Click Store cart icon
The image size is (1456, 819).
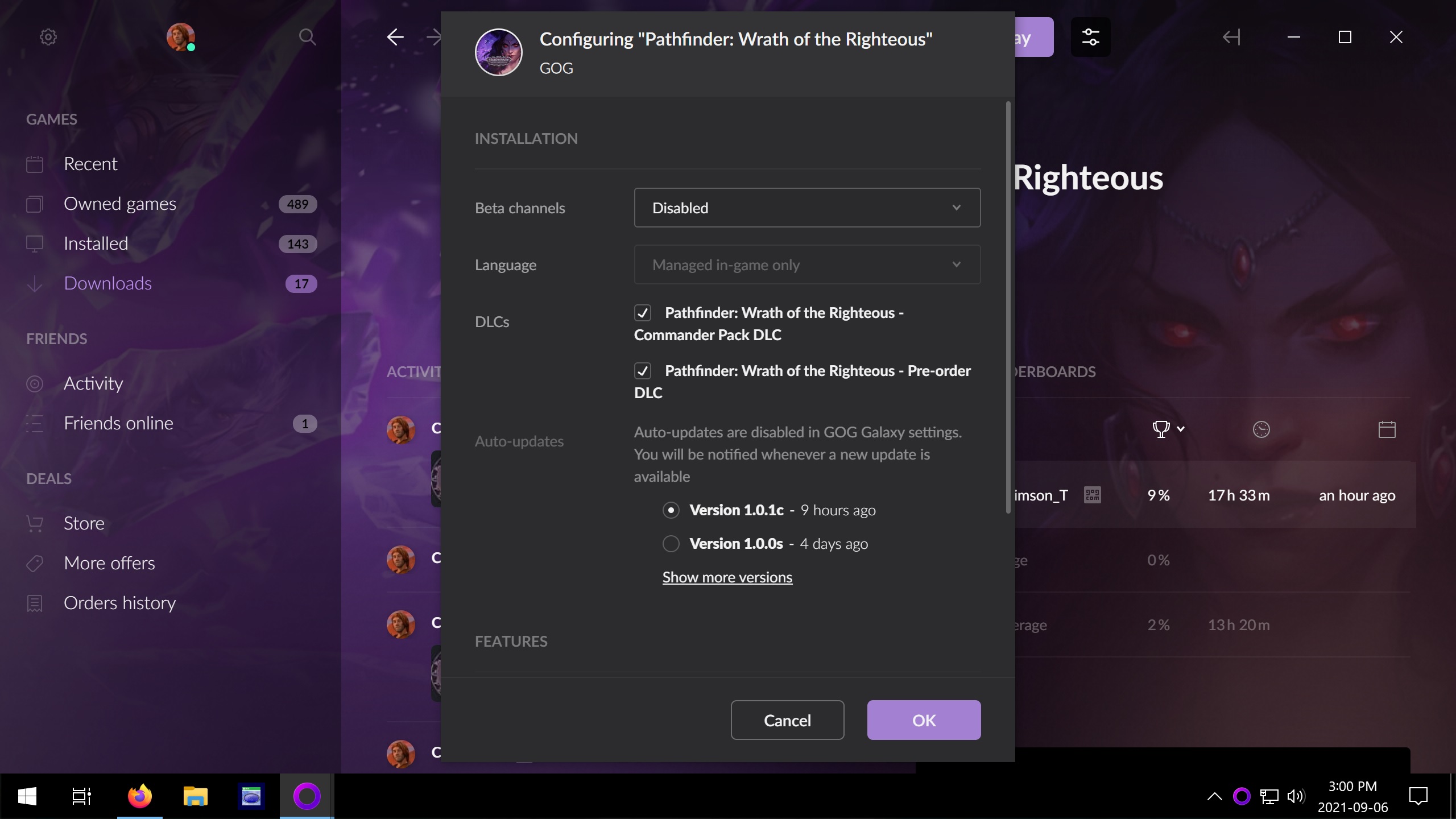[35, 524]
